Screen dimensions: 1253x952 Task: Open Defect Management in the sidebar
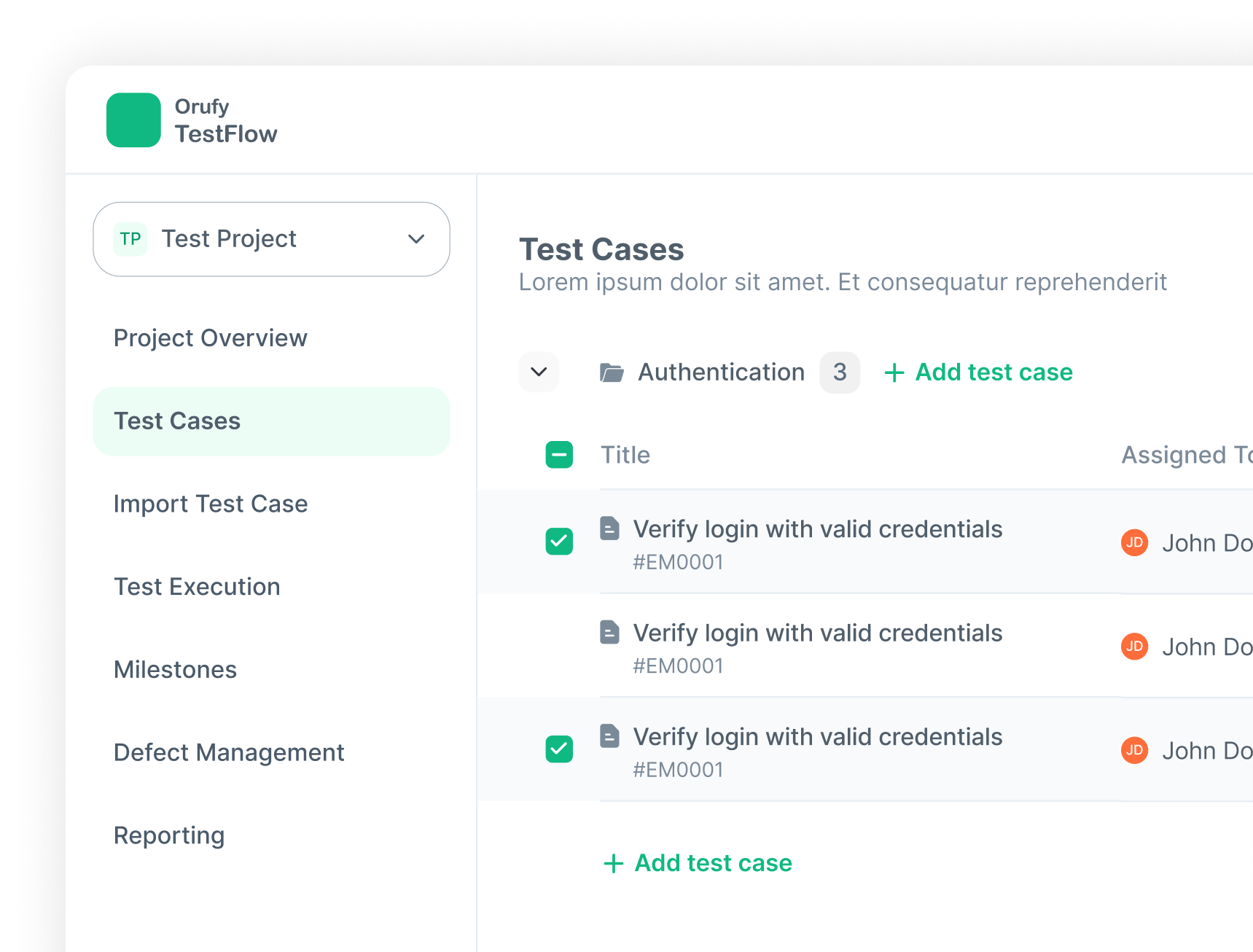tap(229, 752)
